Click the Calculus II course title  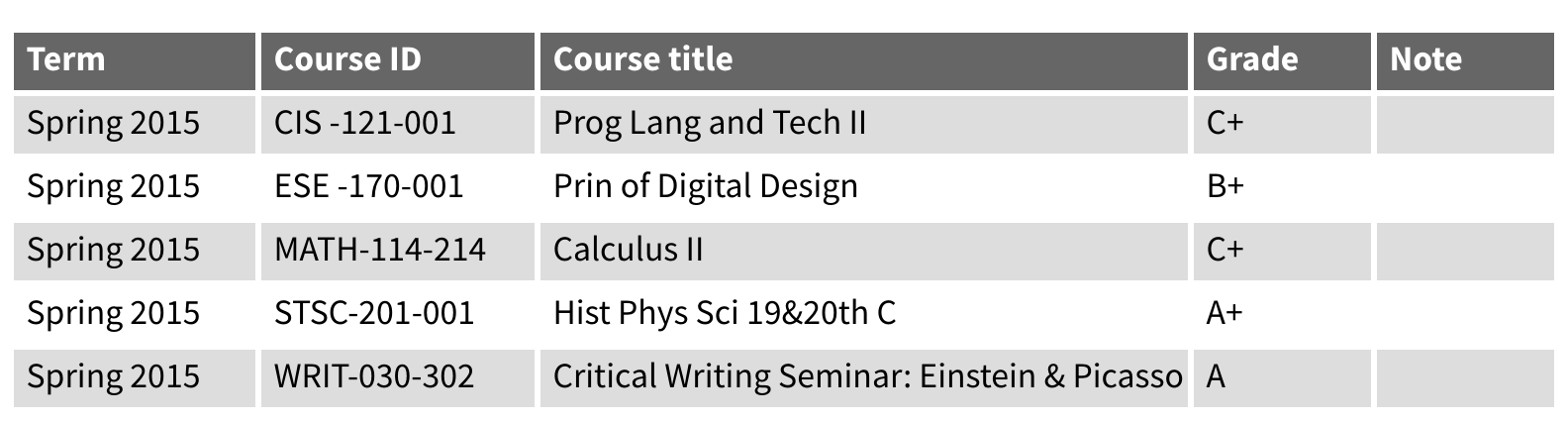(628, 250)
